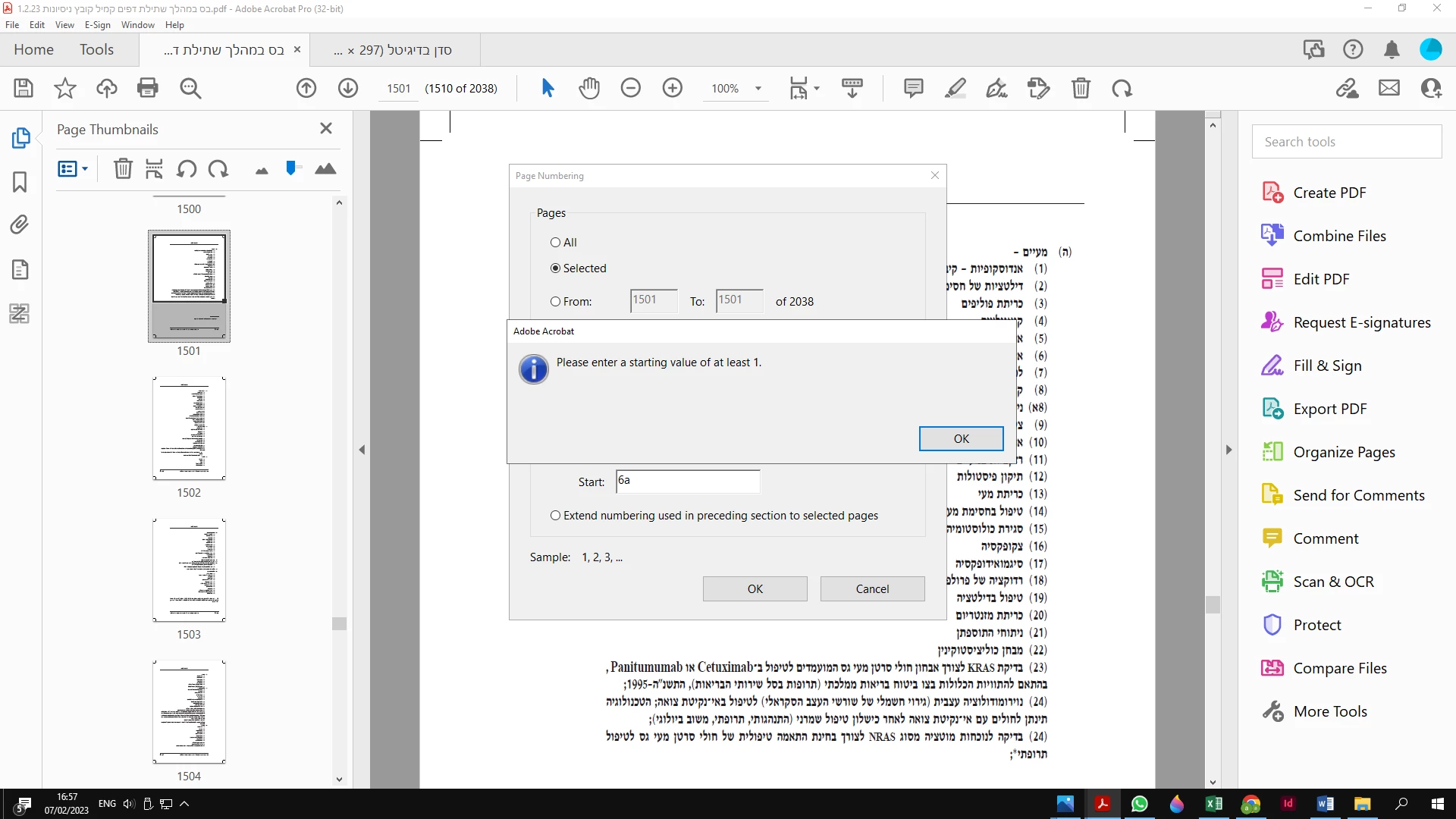1456x819 pixels.
Task: Click Rotate clockwise icon in thumbnails panel
Action: tap(219, 168)
